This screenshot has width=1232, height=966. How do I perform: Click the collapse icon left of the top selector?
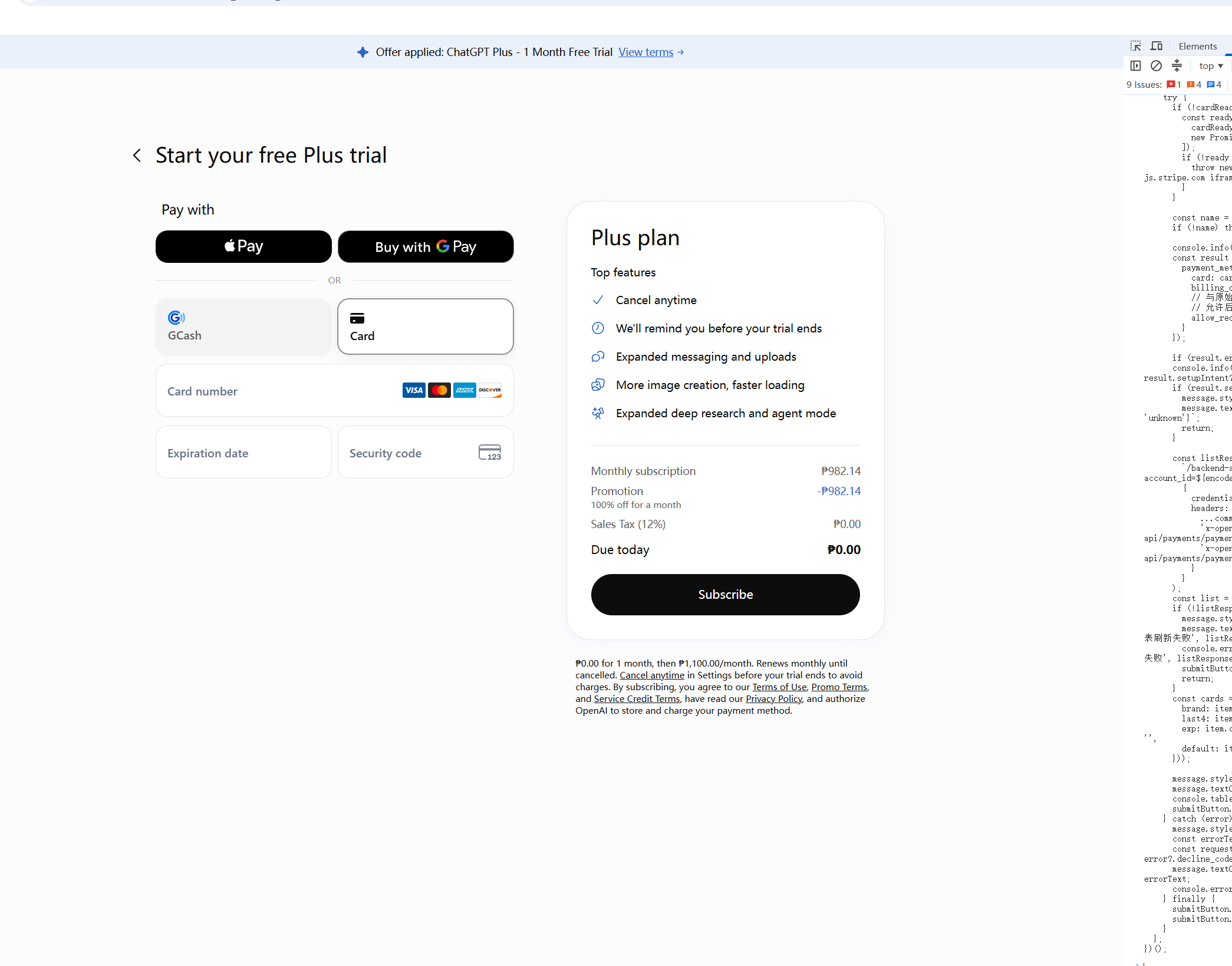1177,65
